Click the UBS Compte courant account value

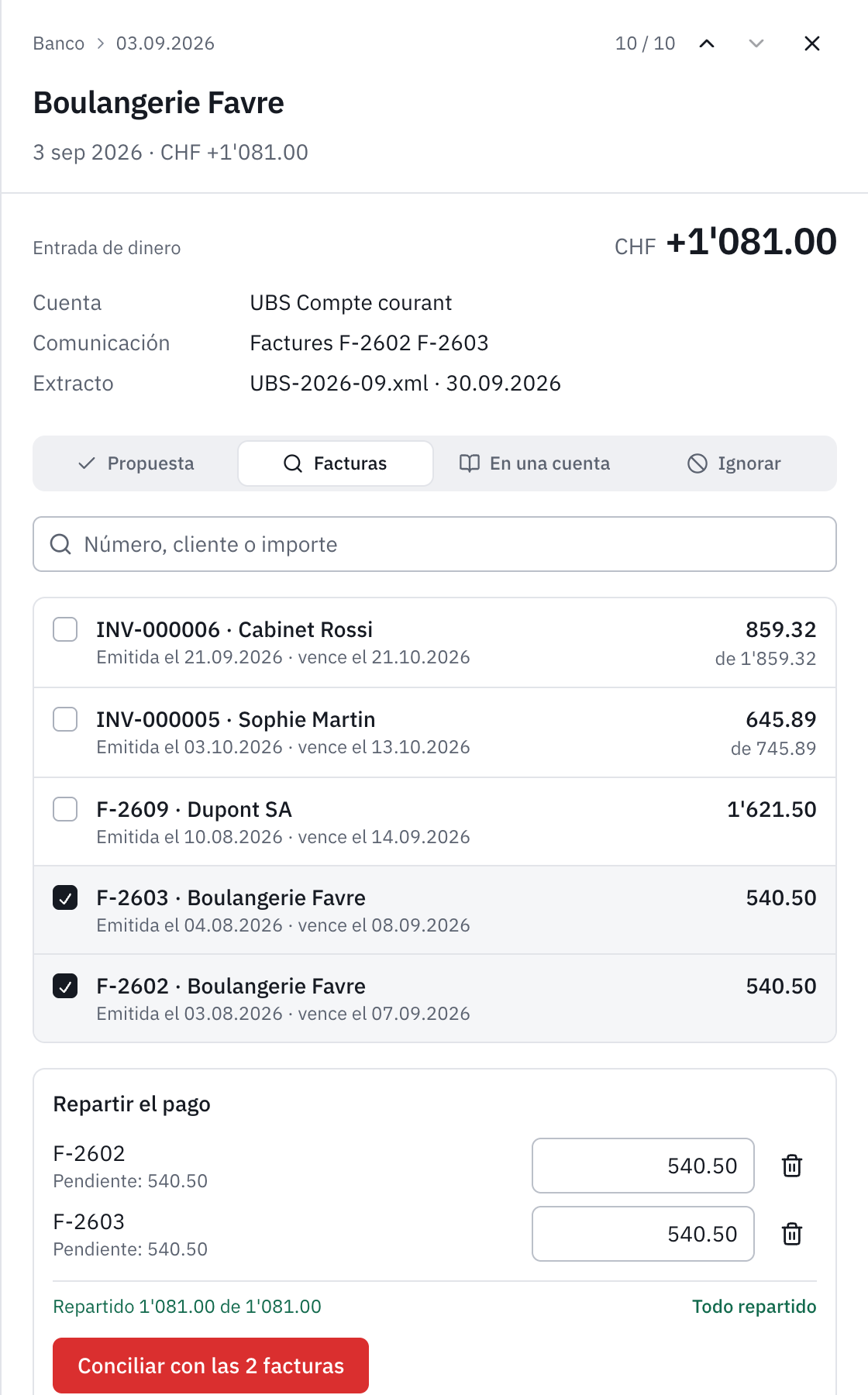point(351,302)
